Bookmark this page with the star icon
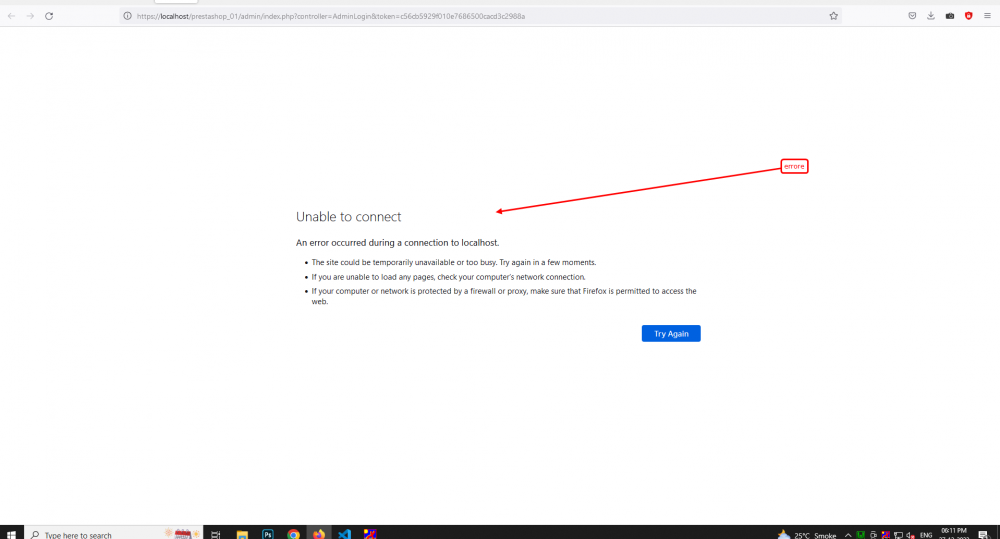 [834, 16]
